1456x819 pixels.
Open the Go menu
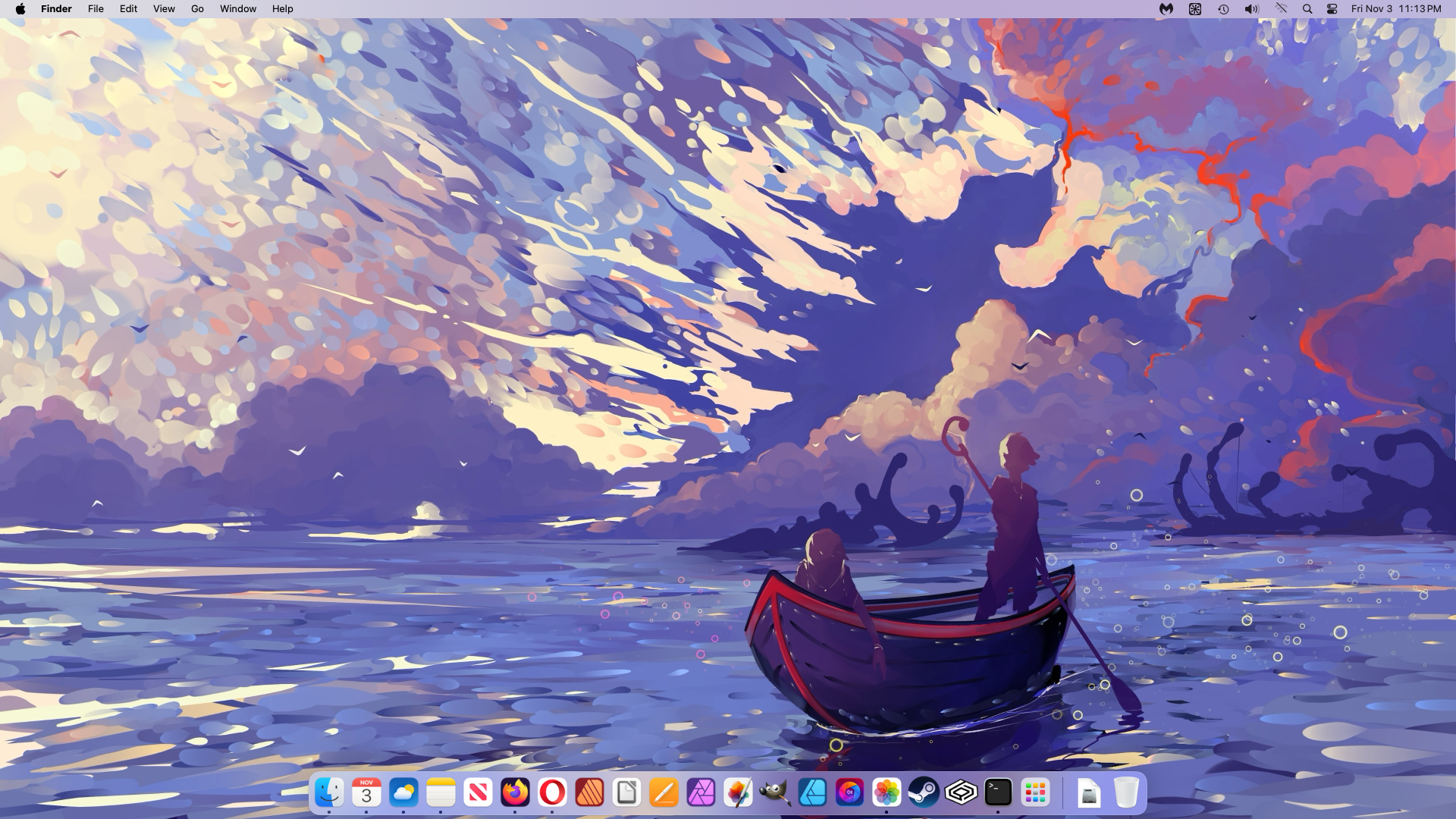(197, 9)
